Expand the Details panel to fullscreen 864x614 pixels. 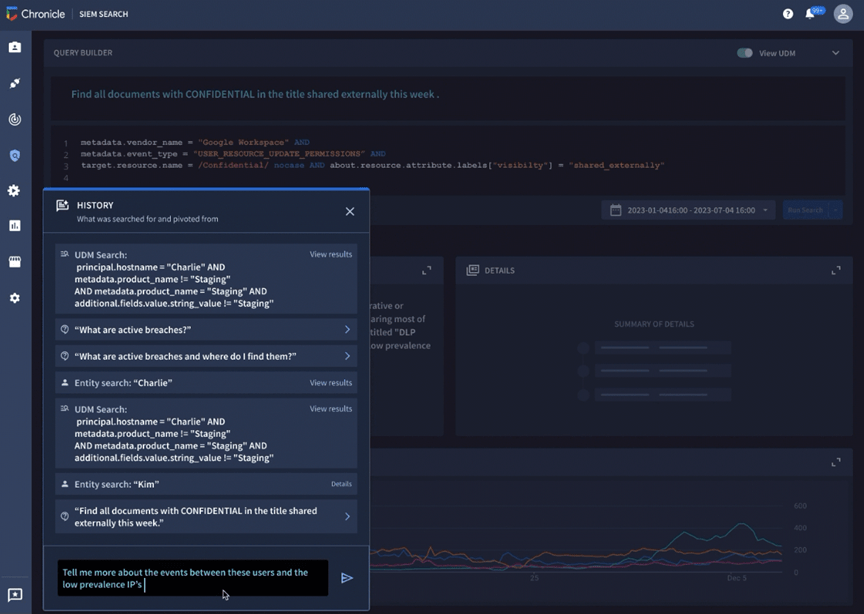(x=836, y=270)
